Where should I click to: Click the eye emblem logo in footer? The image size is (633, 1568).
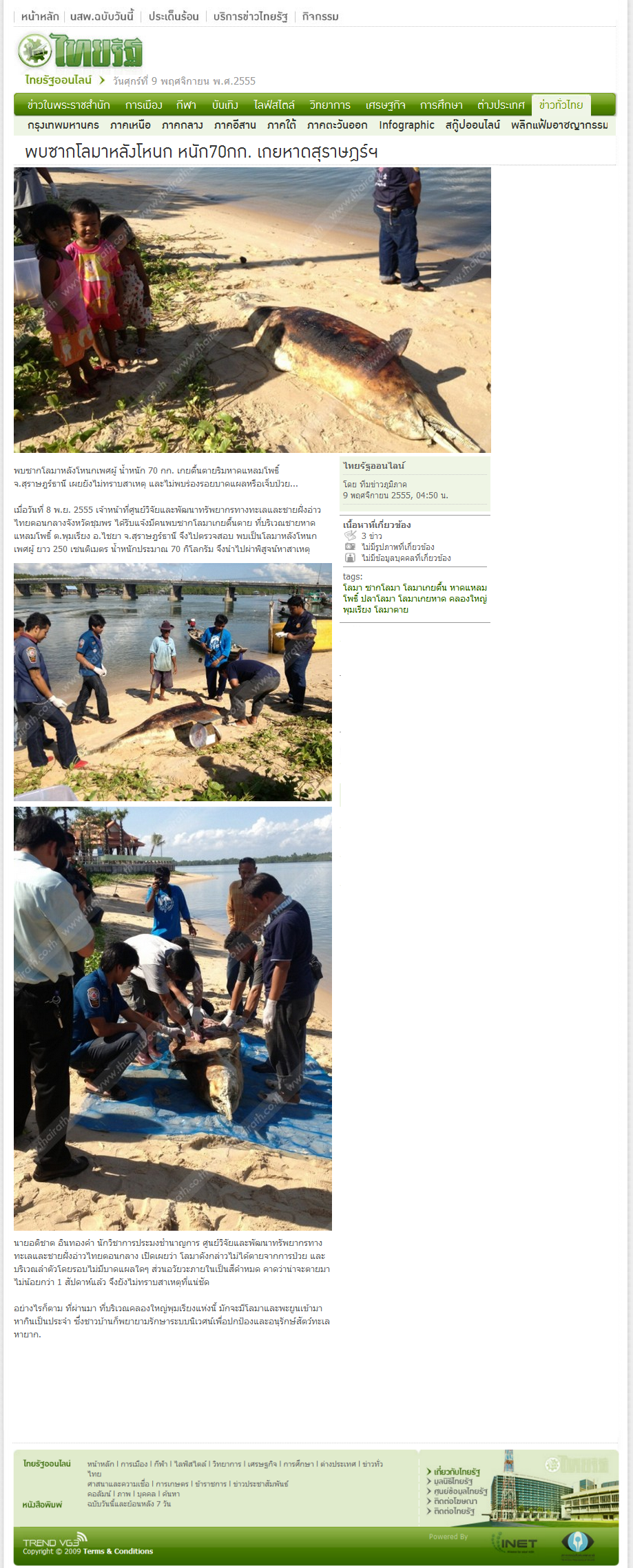point(577,1543)
